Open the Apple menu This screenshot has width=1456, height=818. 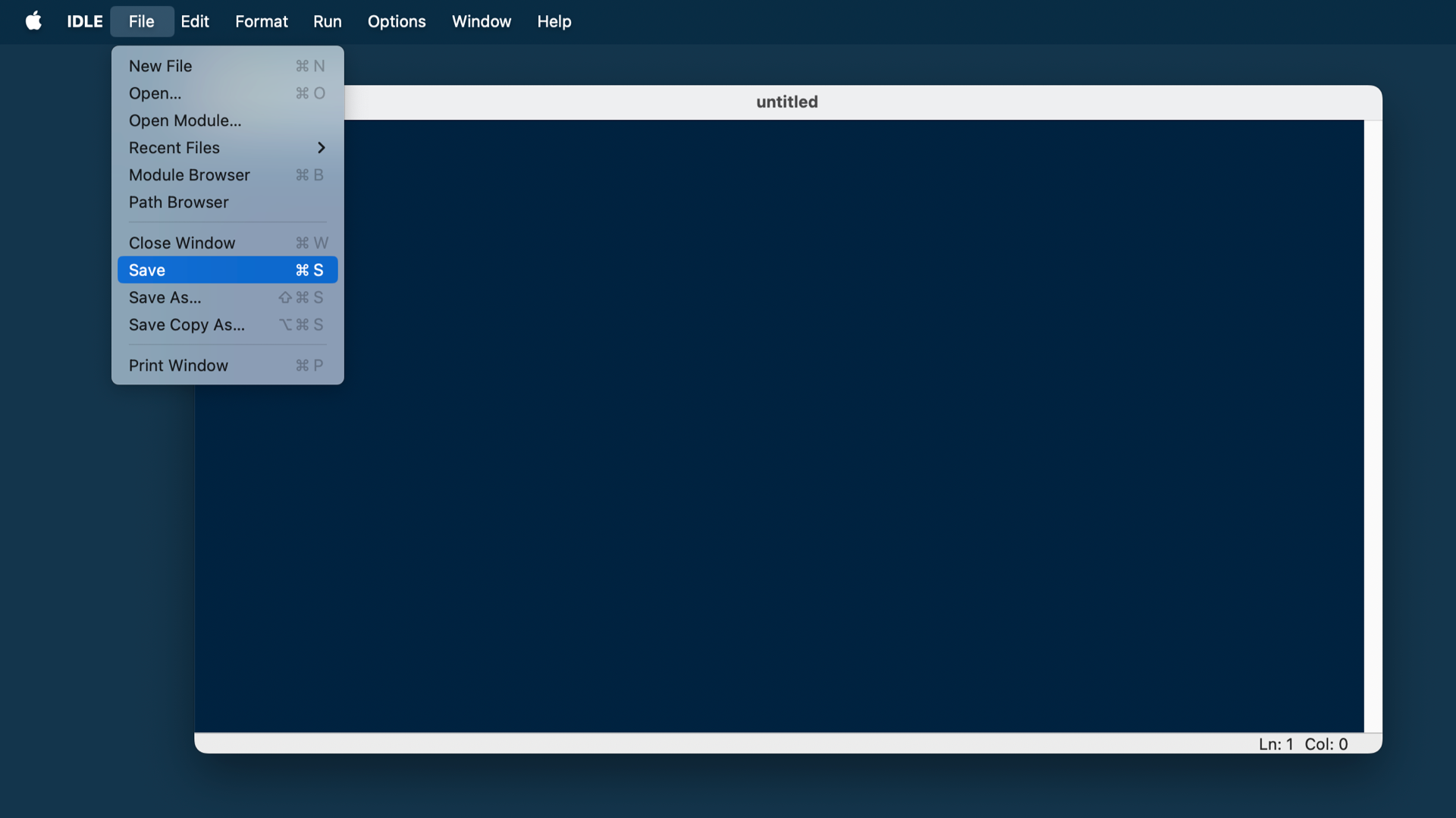pos(33,21)
